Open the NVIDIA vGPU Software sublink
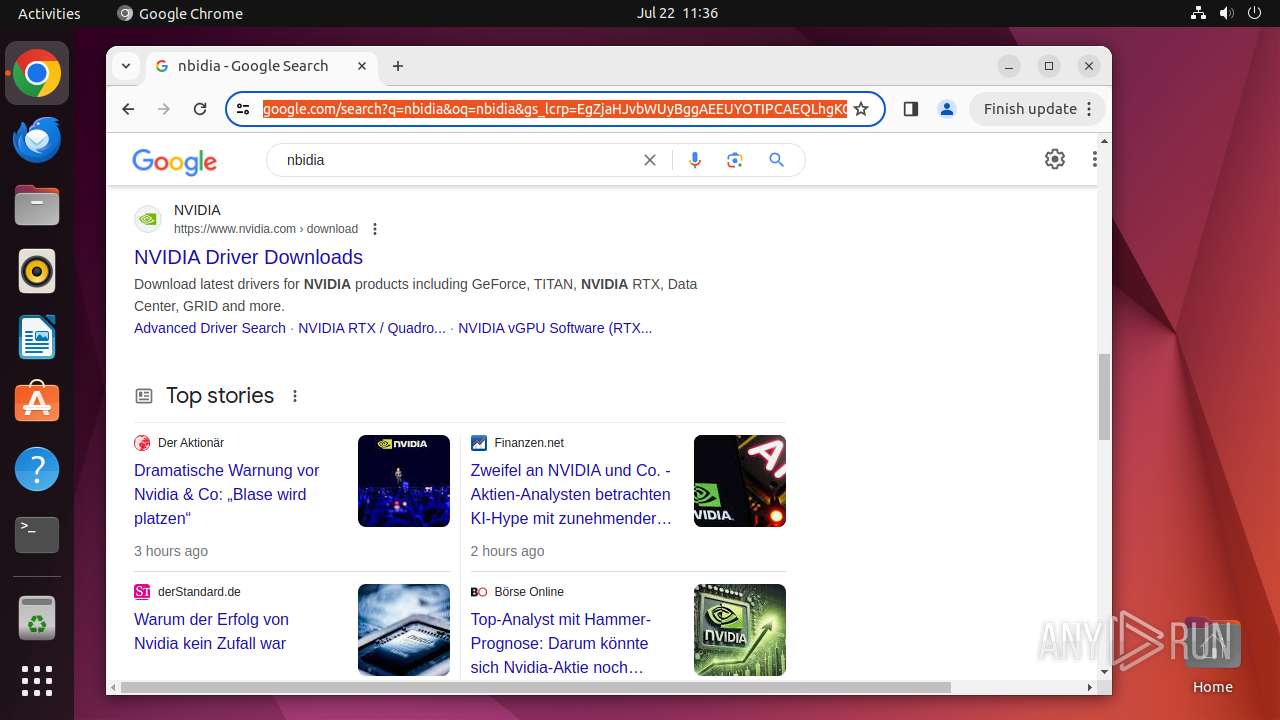Screen dimensions: 1280x720 tap(555, 328)
